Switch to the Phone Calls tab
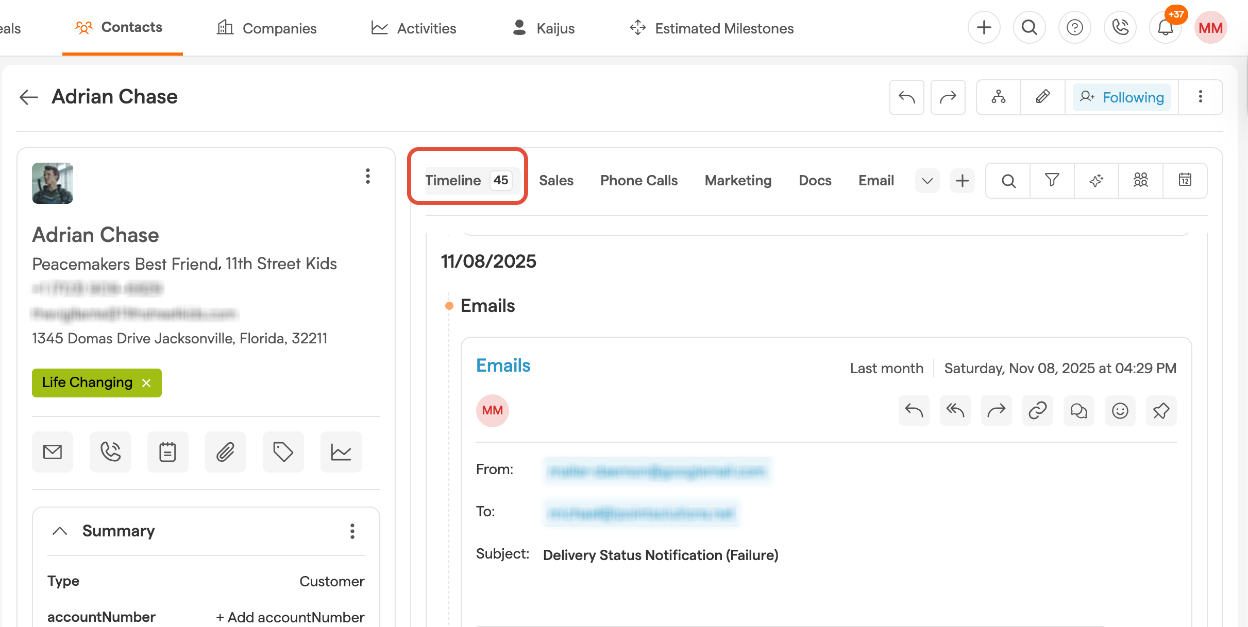The image size is (1248, 627). [638, 181]
